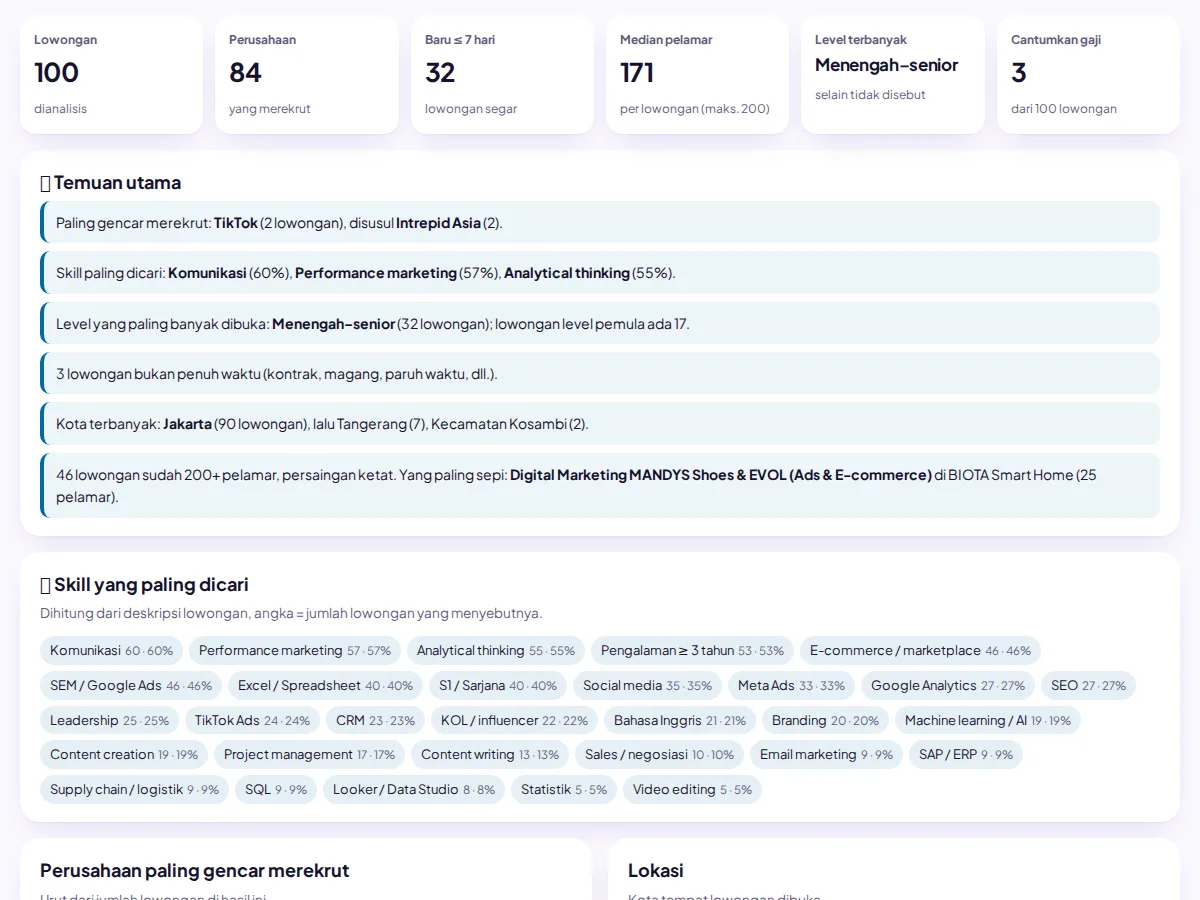
Task: Click the 'SEM / Google Ads' chip
Action: click(131, 686)
